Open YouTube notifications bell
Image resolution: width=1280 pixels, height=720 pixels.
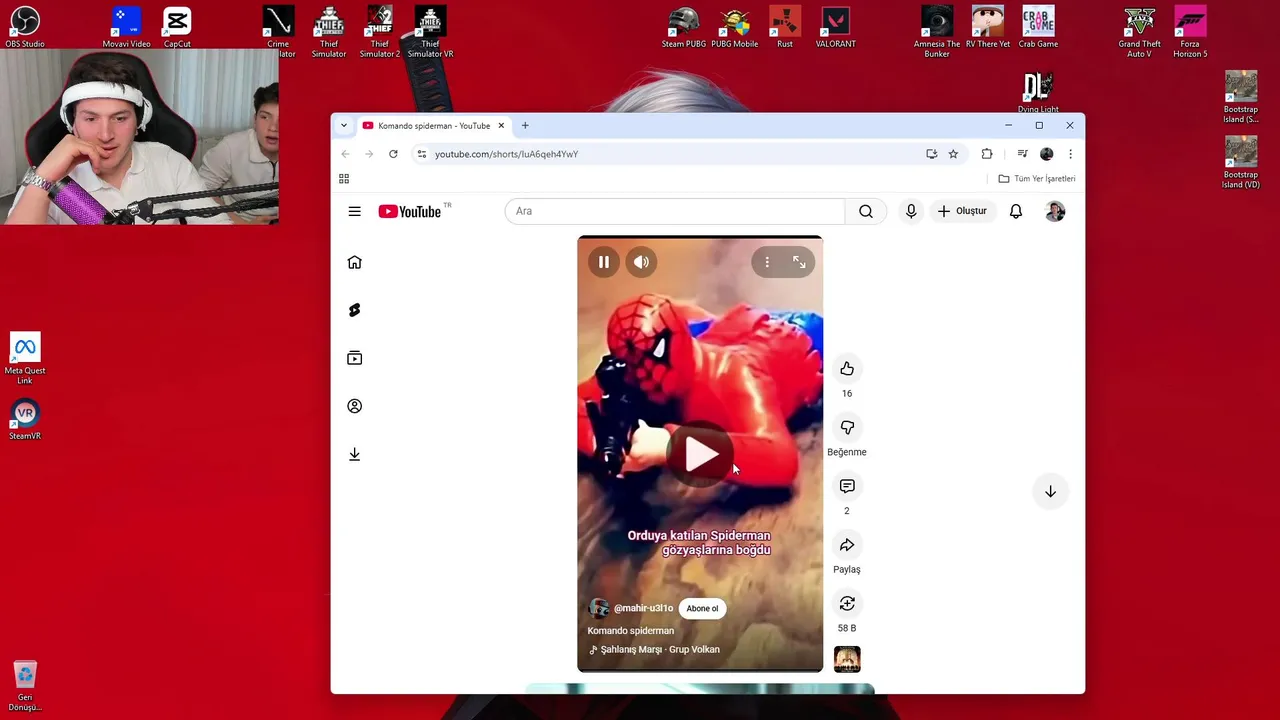pyautogui.click(x=1016, y=211)
